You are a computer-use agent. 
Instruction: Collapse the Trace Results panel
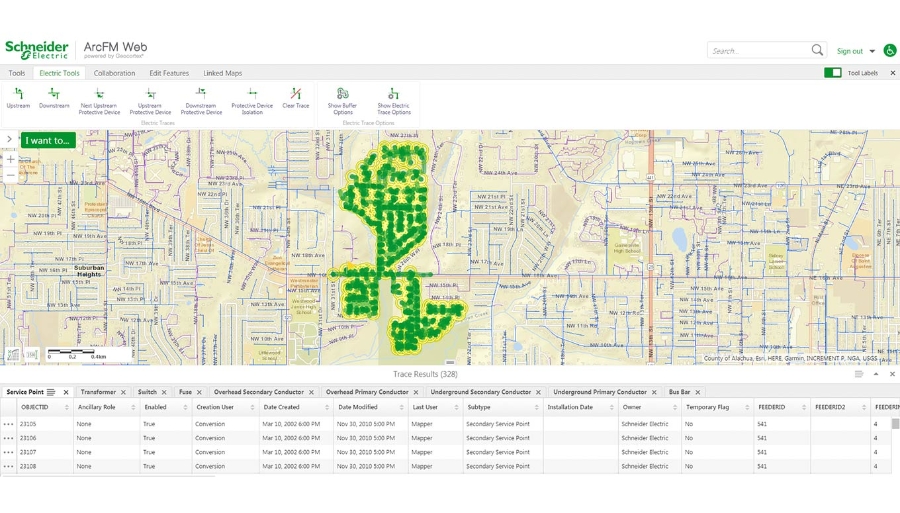click(x=876, y=374)
